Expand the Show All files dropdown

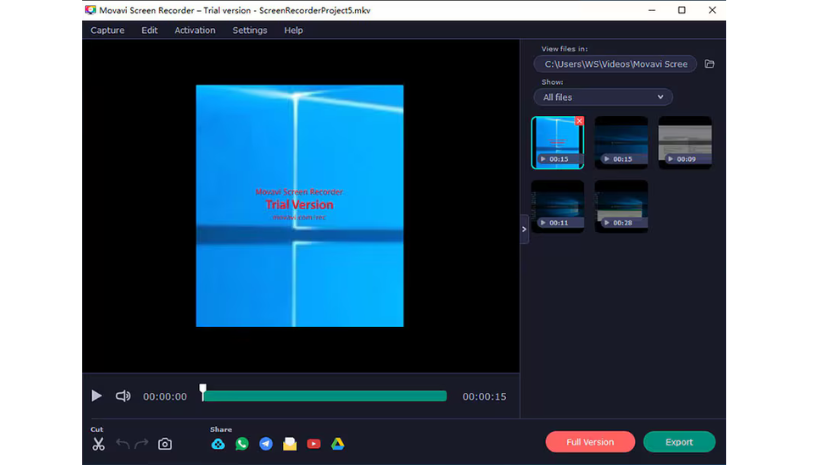602,97
